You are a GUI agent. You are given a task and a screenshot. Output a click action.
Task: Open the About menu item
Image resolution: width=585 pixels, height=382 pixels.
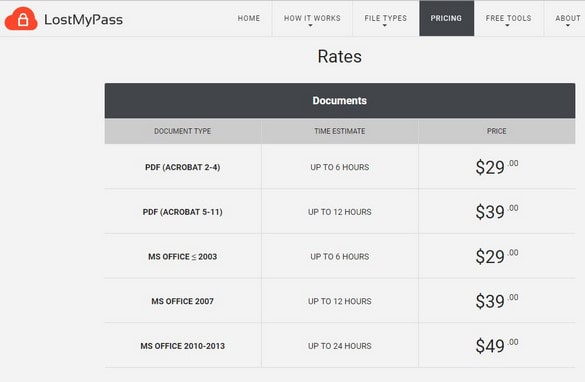[x=567, y=18]
